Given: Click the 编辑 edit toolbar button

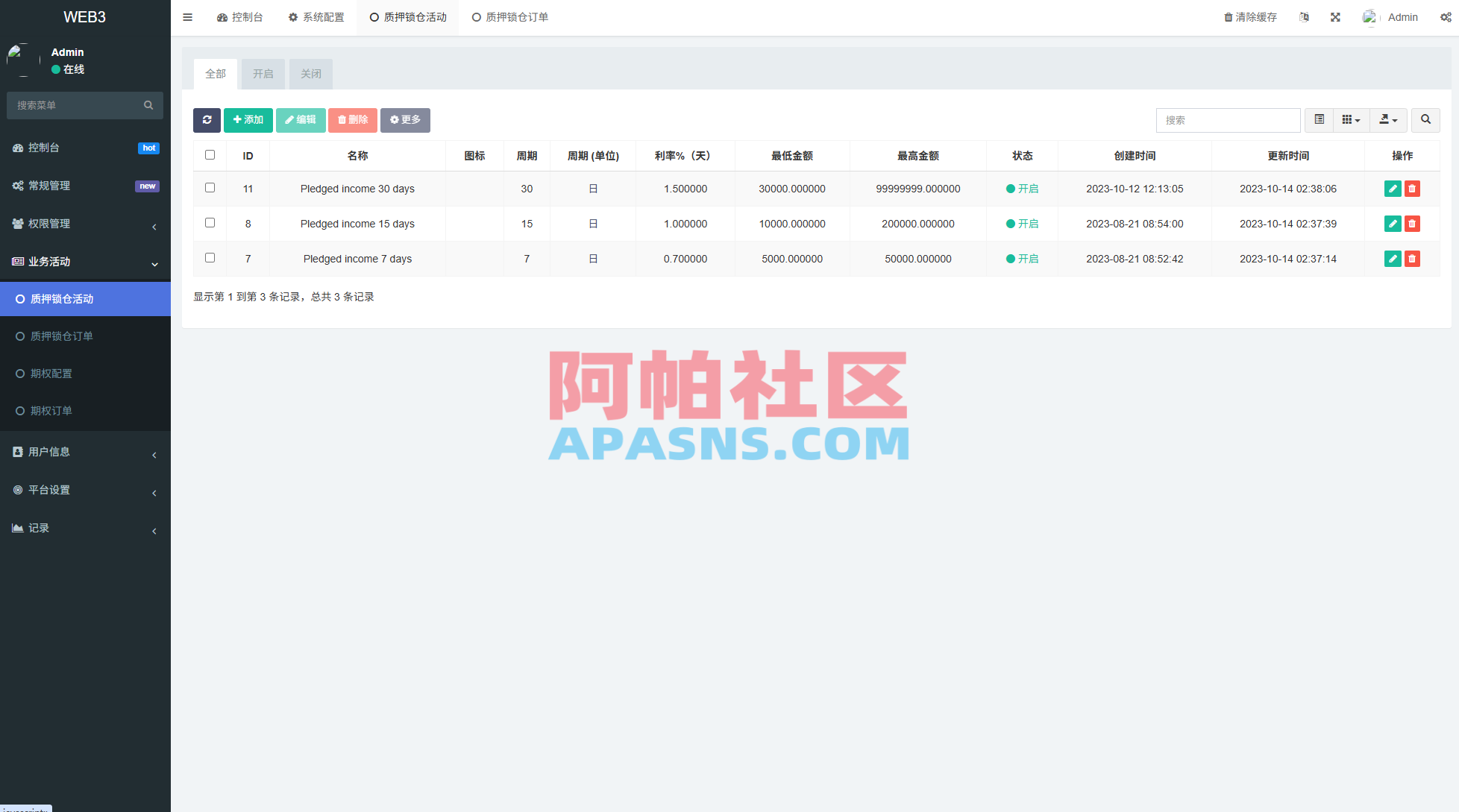Looking at the screenshot, I should pyautogui.click(x=301, y=120).
